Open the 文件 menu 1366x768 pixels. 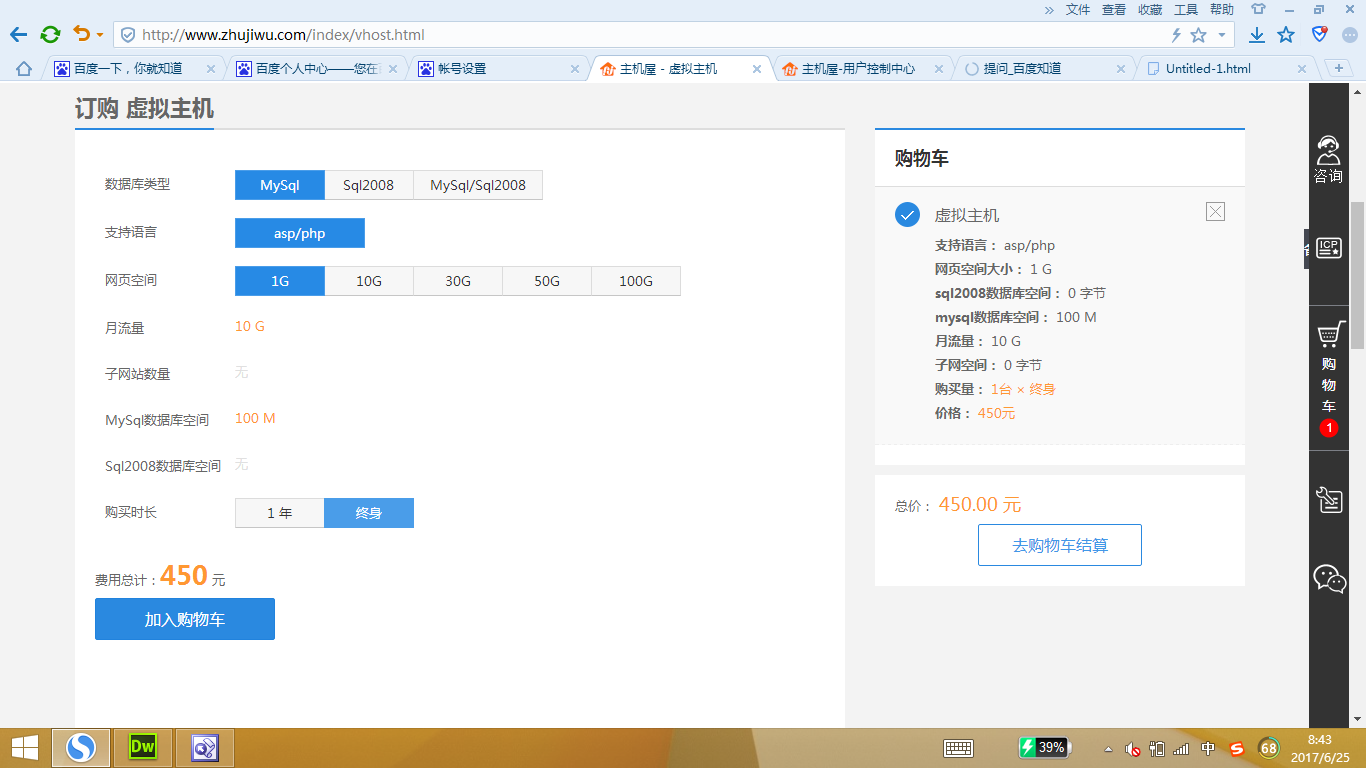[x=1078, y=9]
